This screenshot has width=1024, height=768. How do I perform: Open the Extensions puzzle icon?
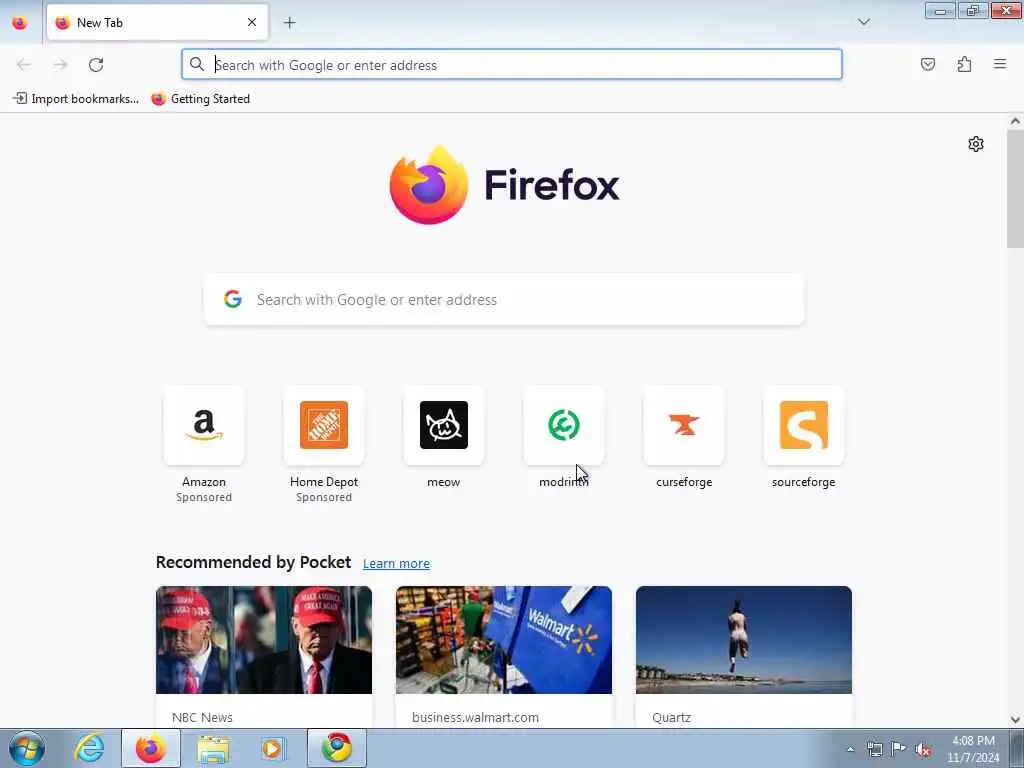[965, 64]
